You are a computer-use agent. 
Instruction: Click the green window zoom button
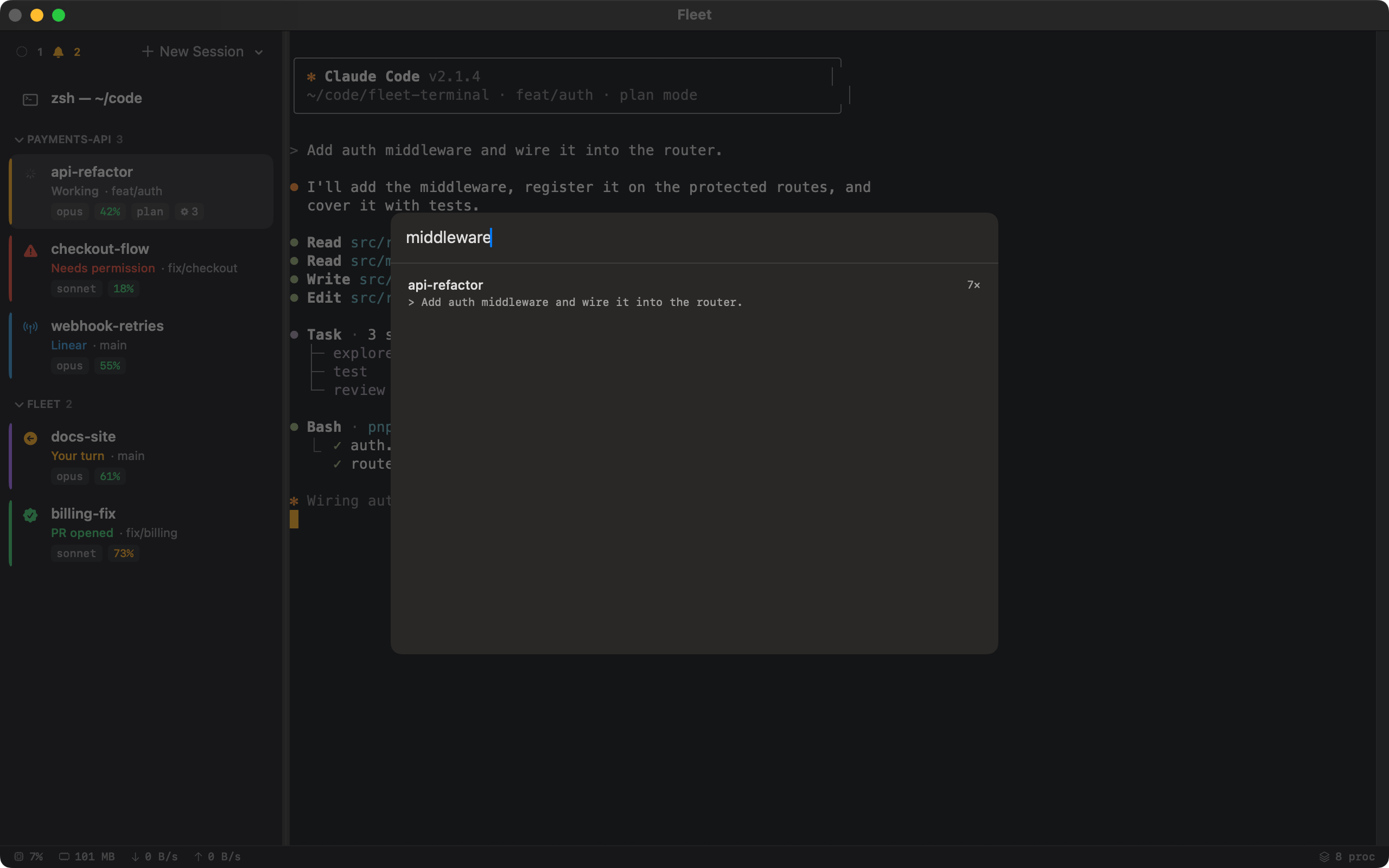(x=58, y=15)
